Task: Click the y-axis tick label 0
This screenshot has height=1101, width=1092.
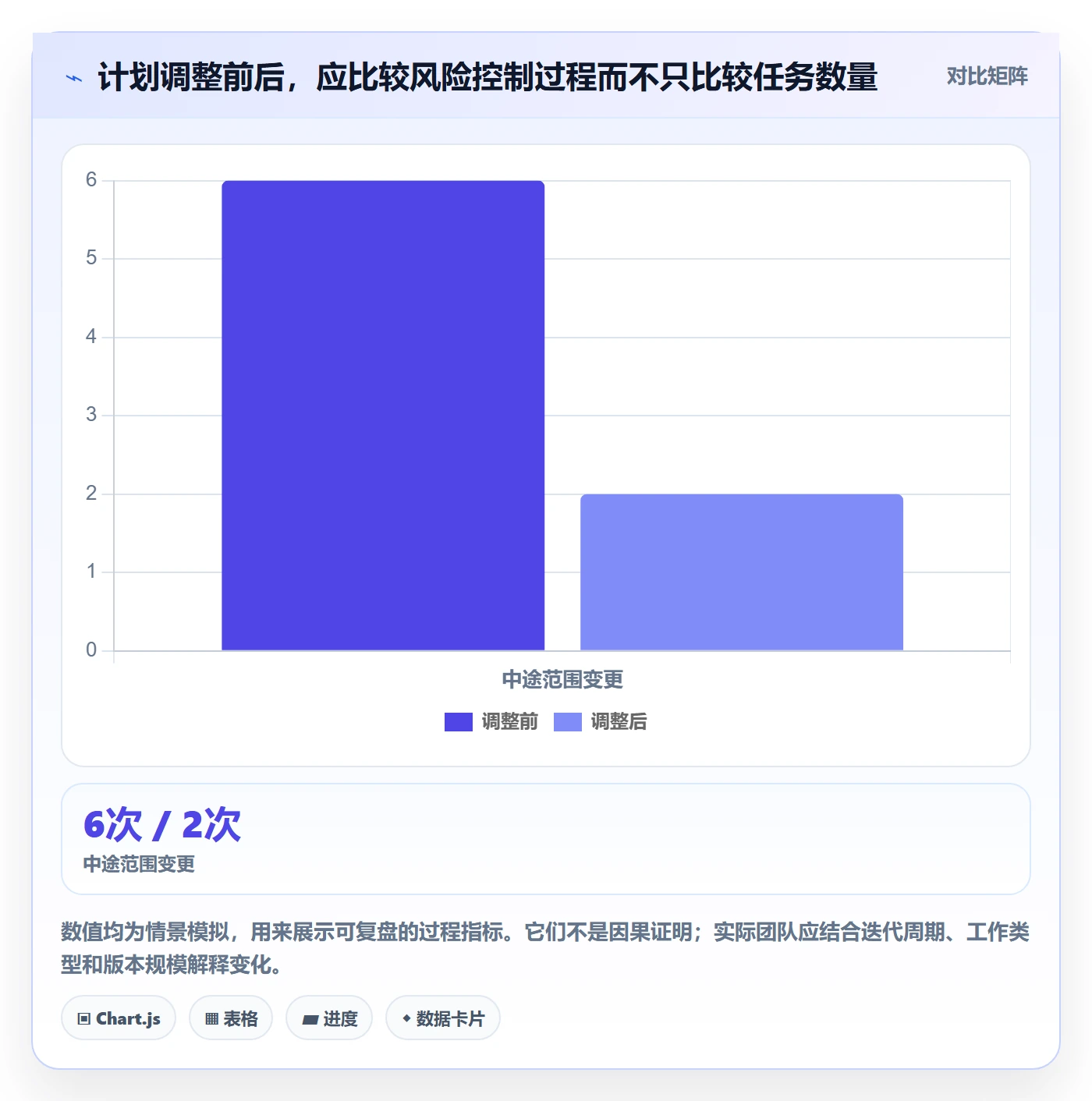Action: click(91, 650)
